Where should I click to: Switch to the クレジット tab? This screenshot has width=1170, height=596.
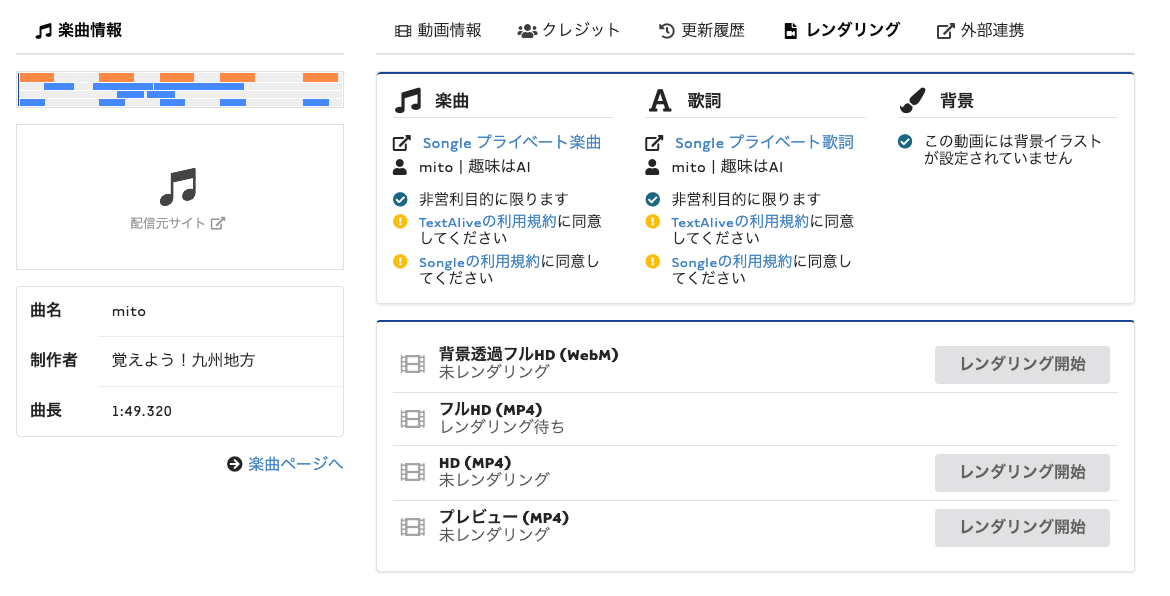point(568,30)
